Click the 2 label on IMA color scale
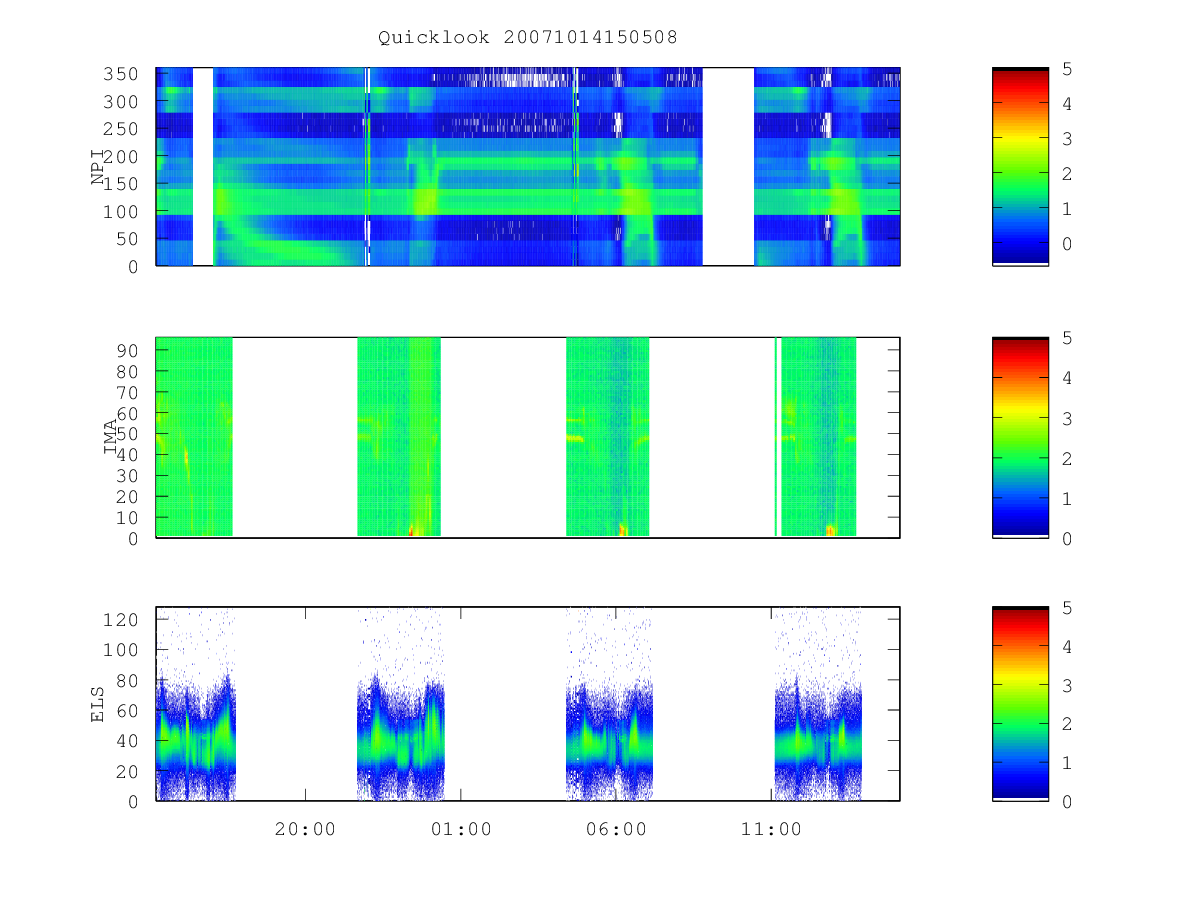The image size is (1200, 900). pos(1068,458)
